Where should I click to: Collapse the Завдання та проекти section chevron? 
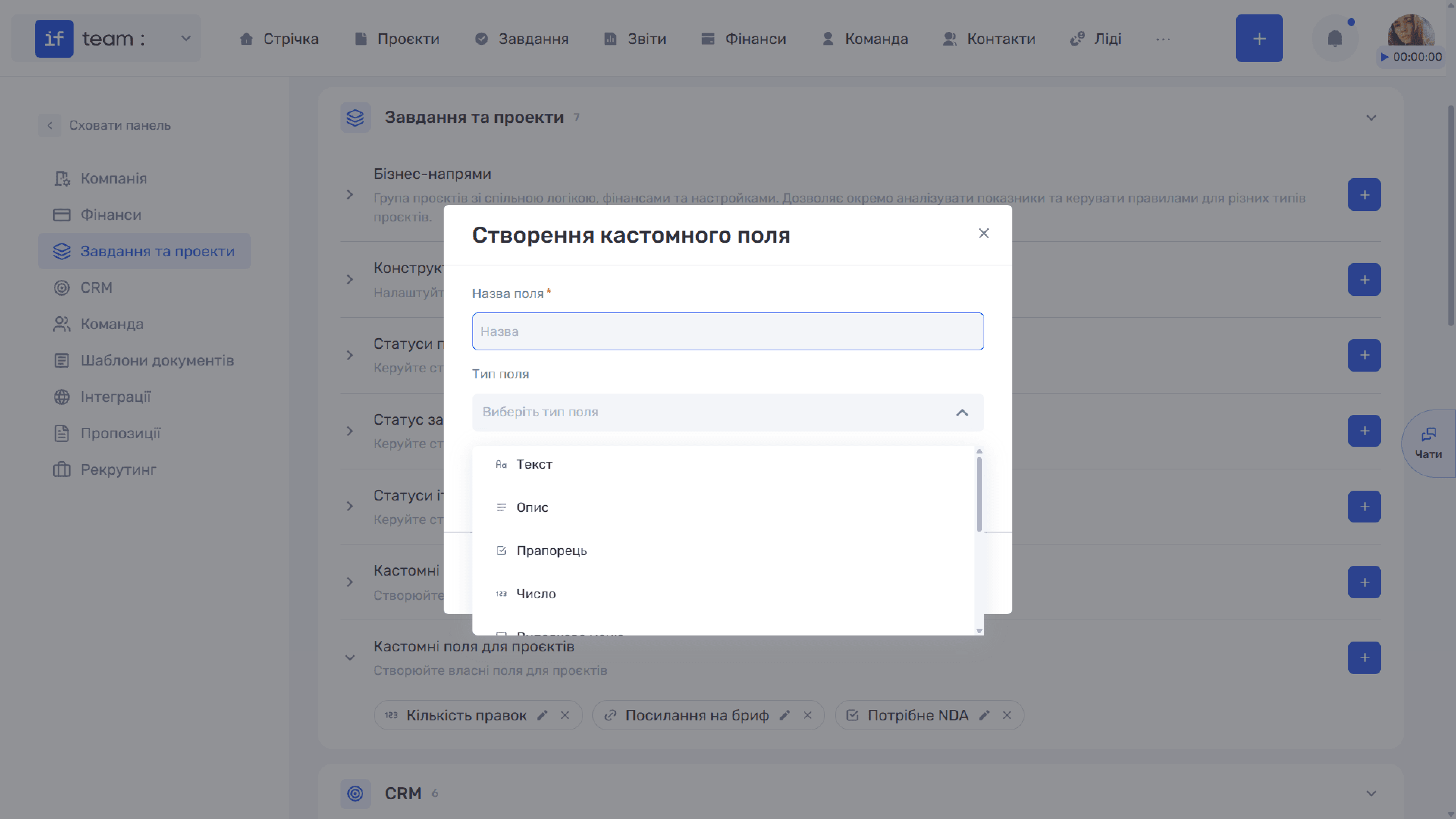coord(1371,118)
